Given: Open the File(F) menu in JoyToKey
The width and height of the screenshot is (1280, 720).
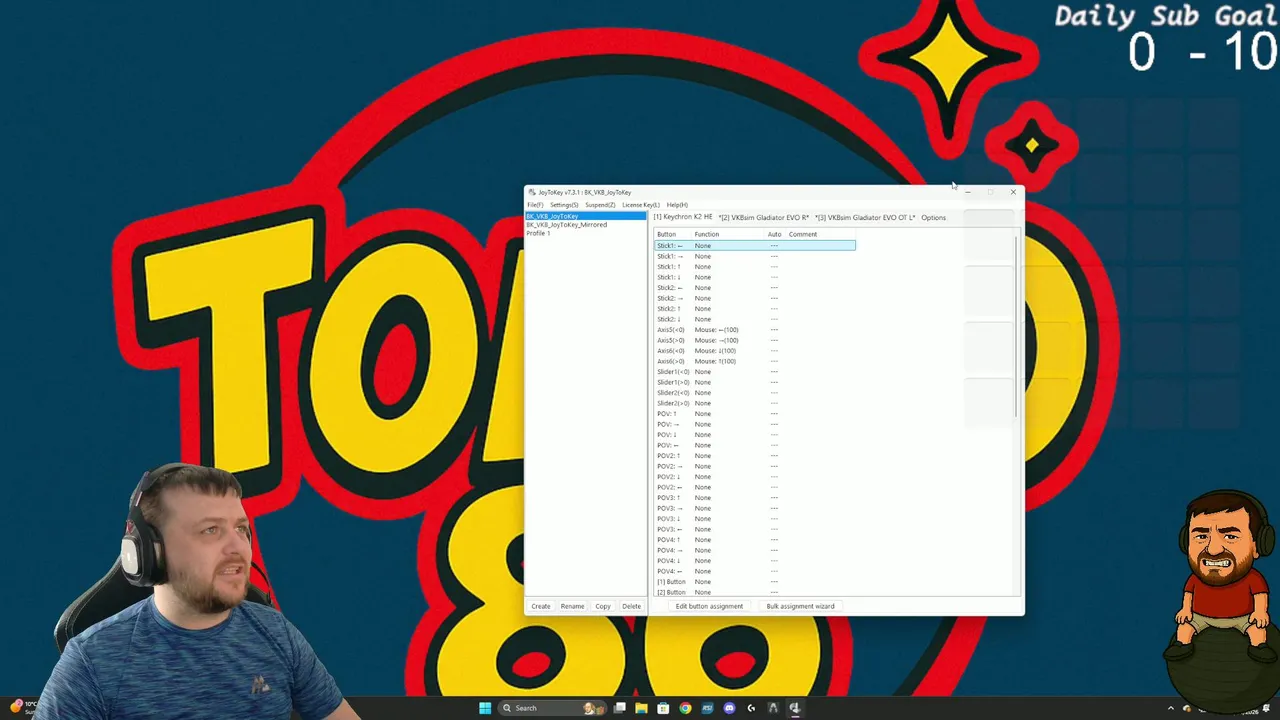Looking at the screenshot, I should [535, 205].
